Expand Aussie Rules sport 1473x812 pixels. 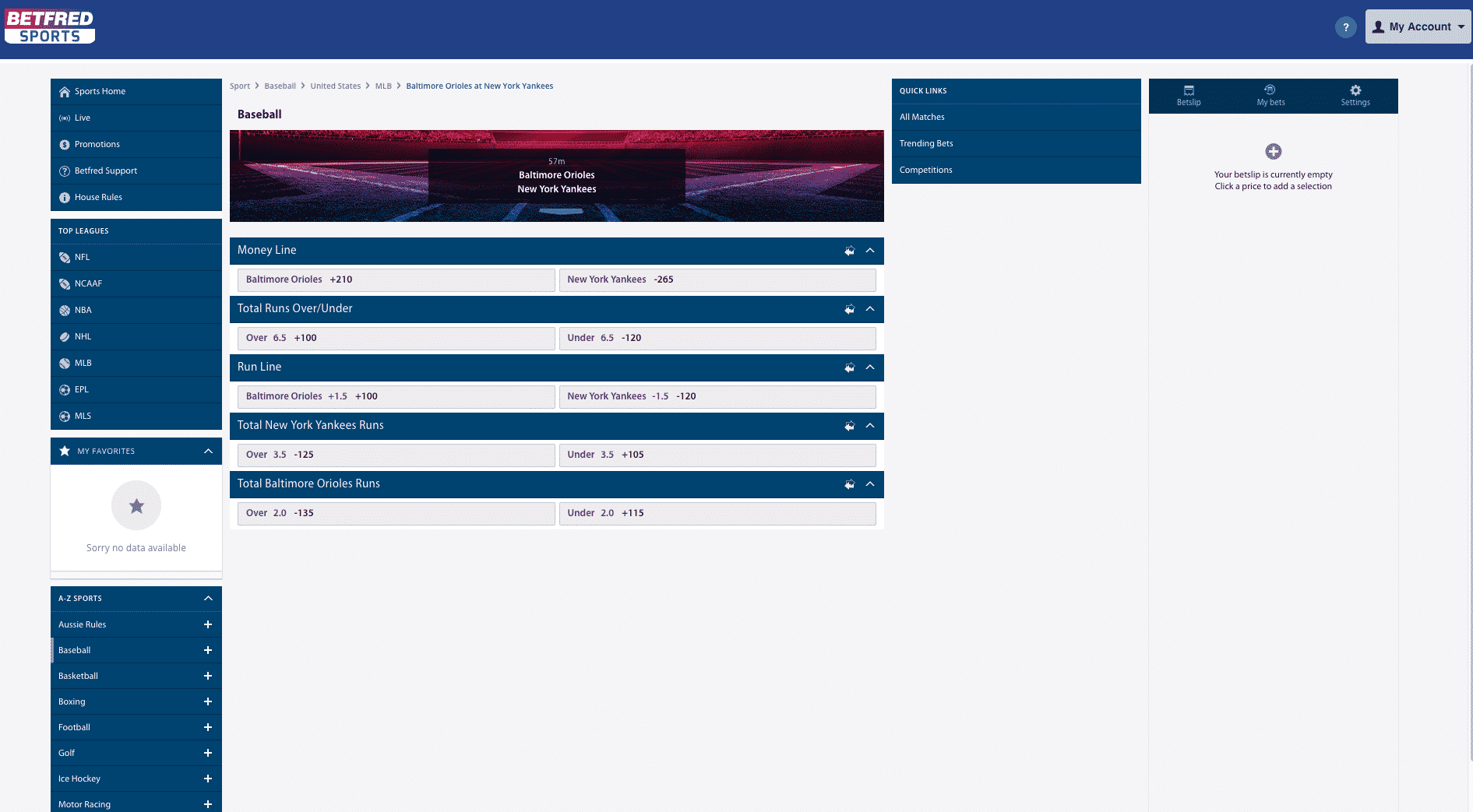coord(208,624)
